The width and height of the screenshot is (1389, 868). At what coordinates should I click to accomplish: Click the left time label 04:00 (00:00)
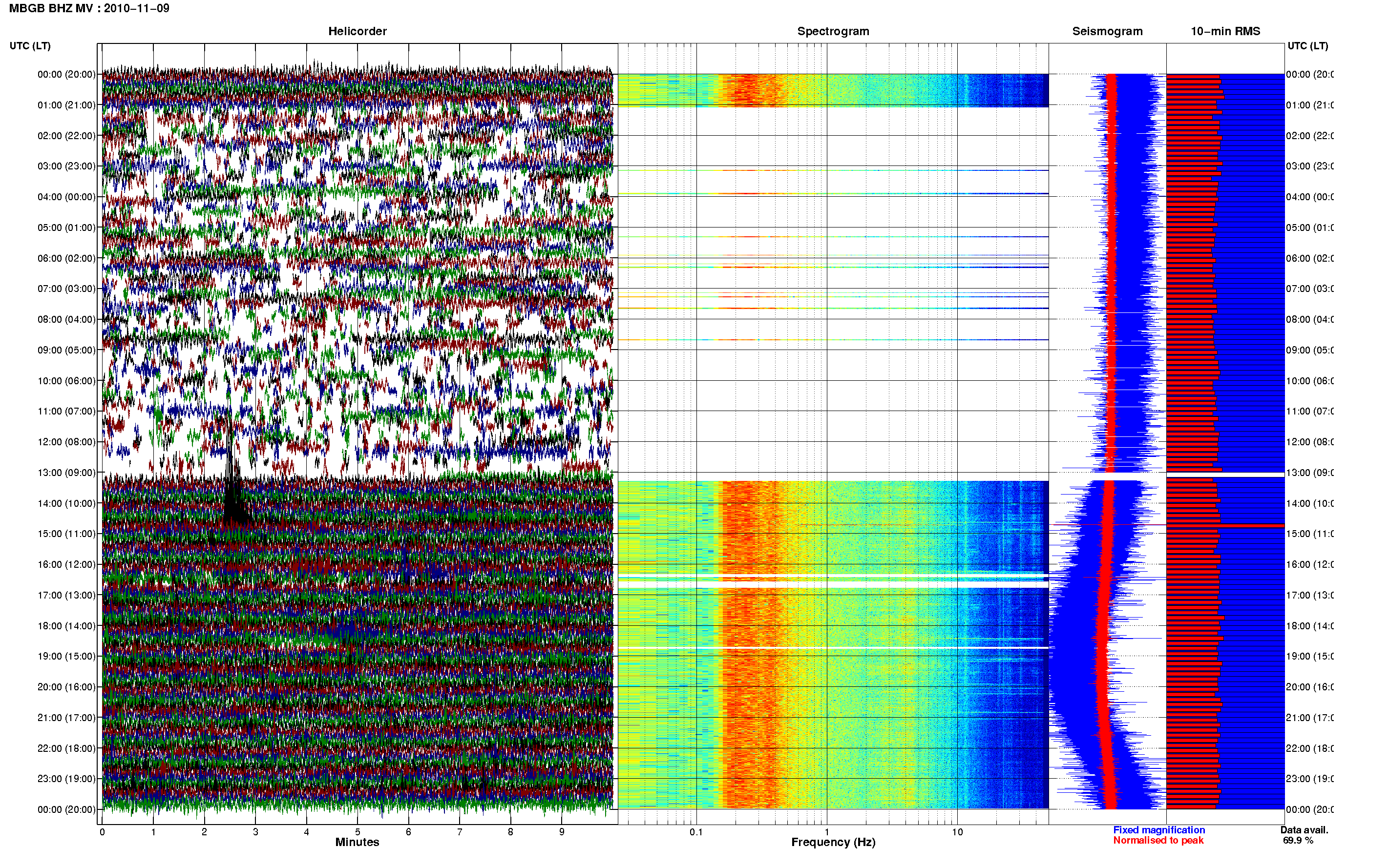coord(66,197)
